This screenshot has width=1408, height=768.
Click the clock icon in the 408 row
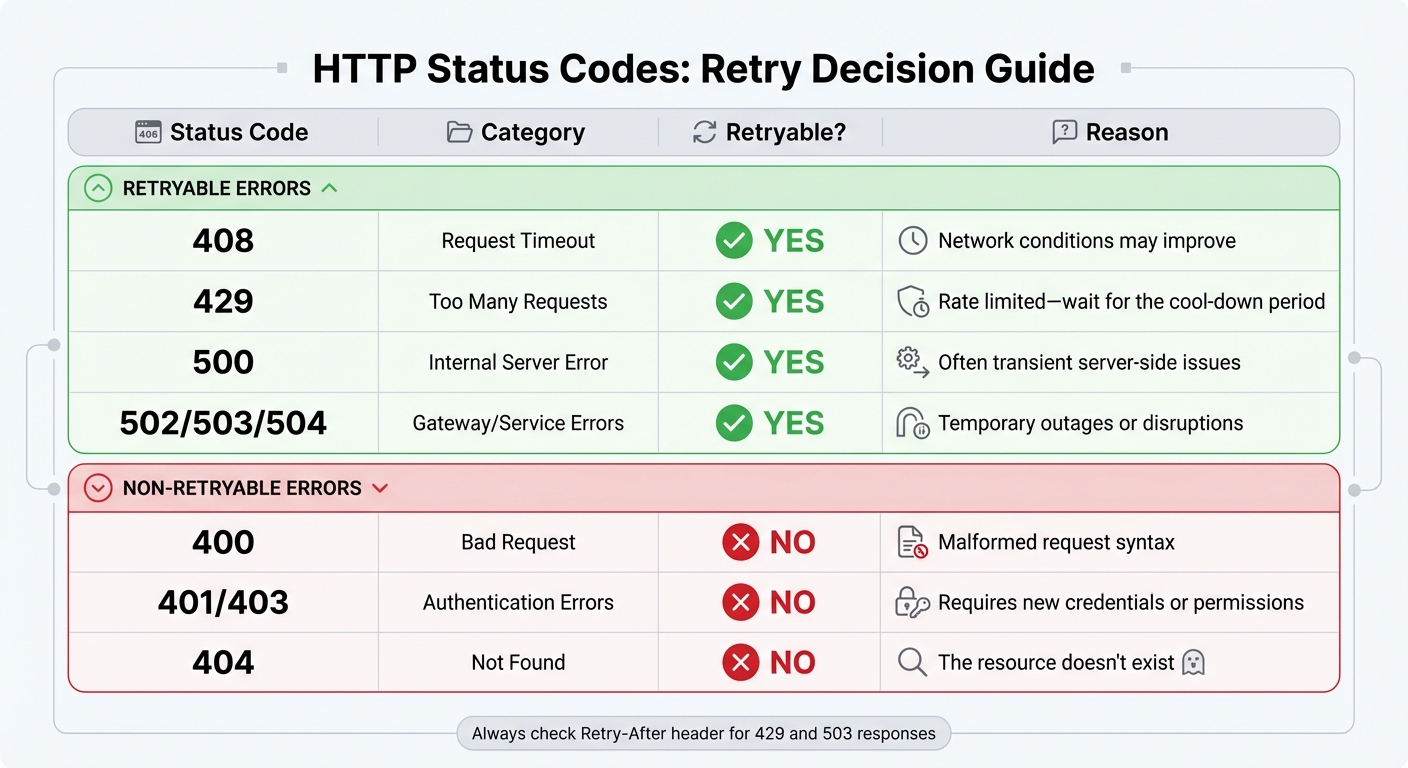[913, 241]
